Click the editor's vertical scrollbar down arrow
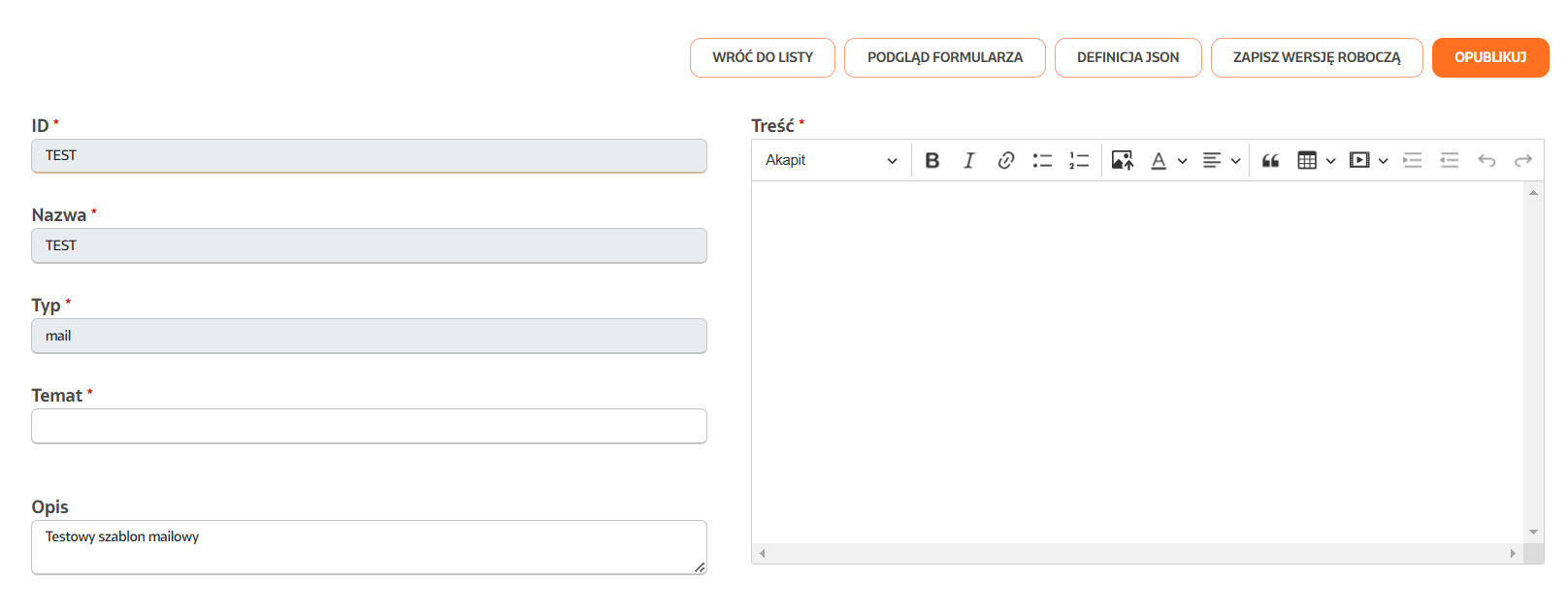 click(1533, 532)
